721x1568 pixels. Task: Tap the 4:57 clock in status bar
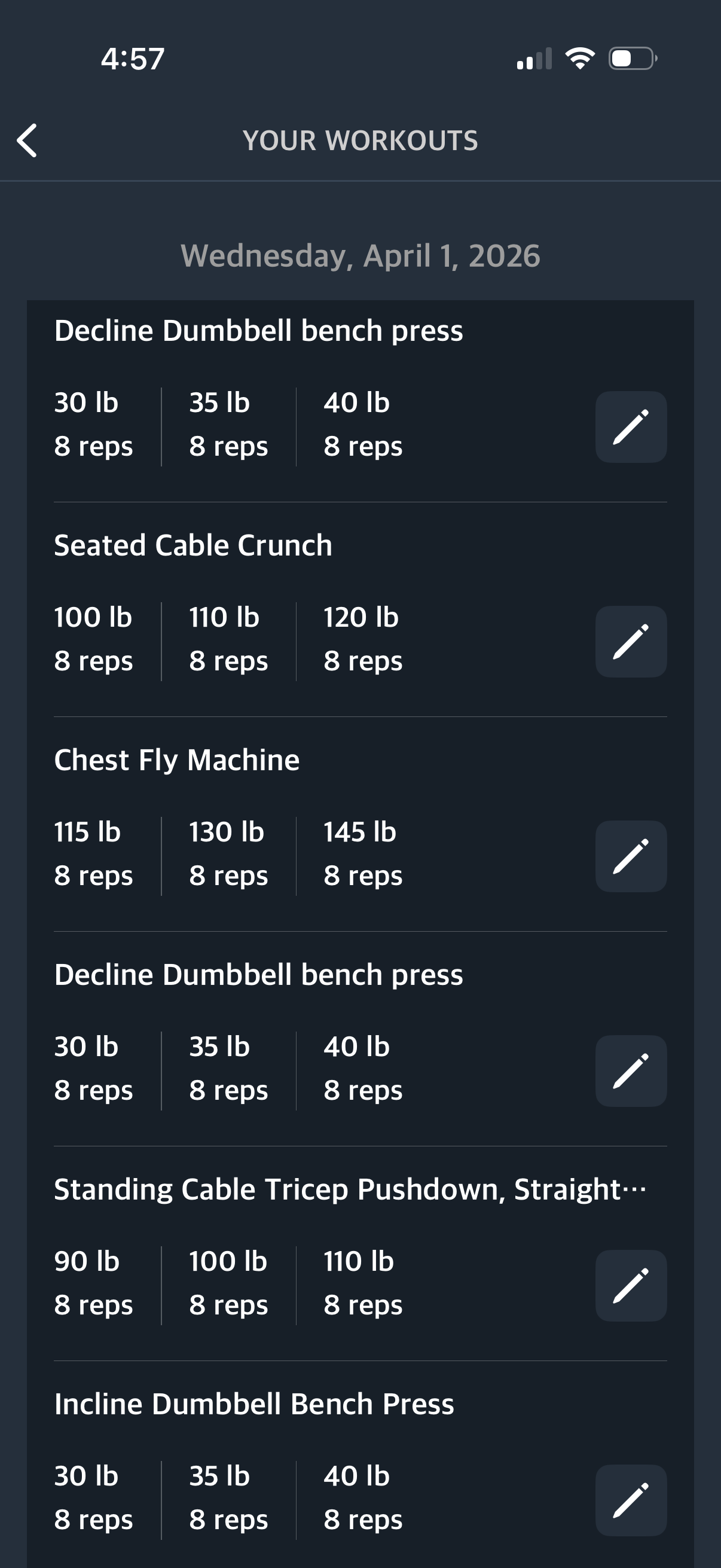point(133,59)
